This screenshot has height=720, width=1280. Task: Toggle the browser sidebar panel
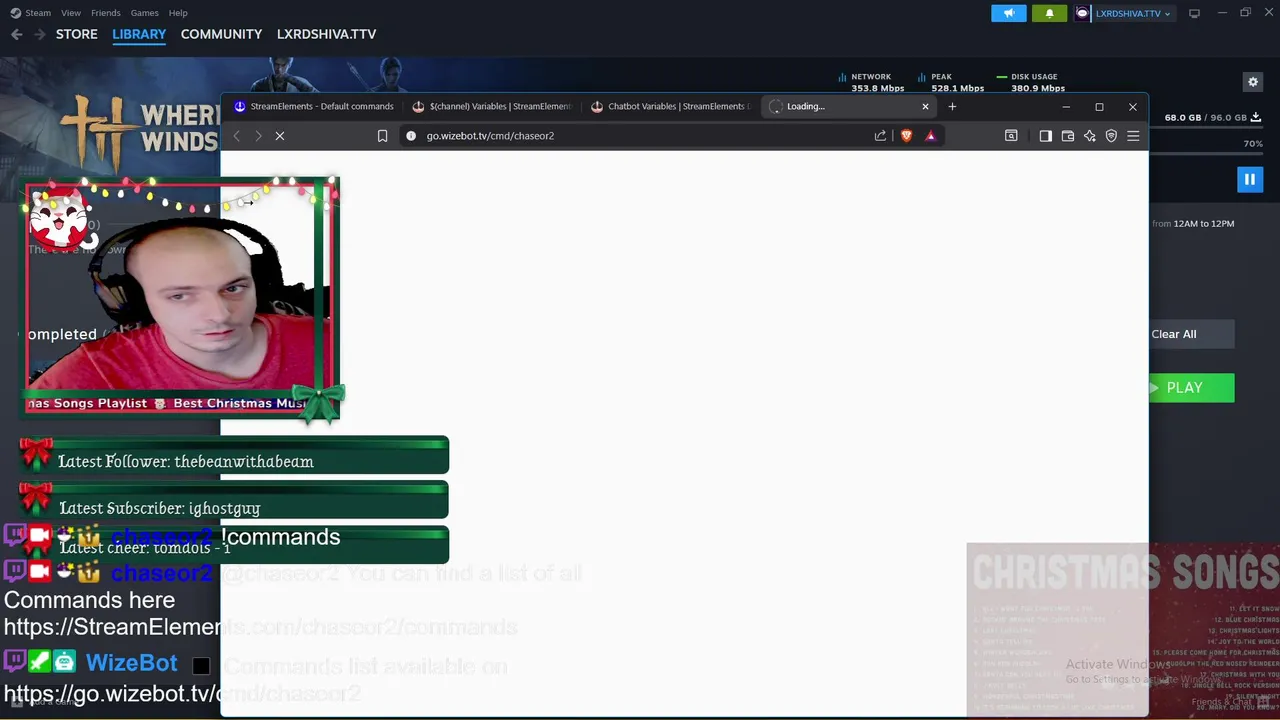coord(1045,136)
